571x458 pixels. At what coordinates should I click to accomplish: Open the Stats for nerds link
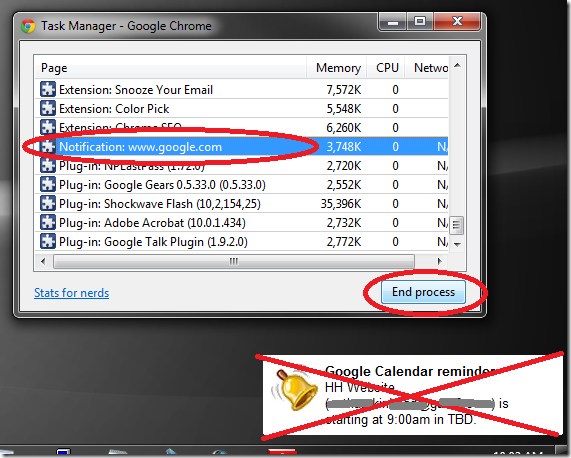click(x=71, y=293)
